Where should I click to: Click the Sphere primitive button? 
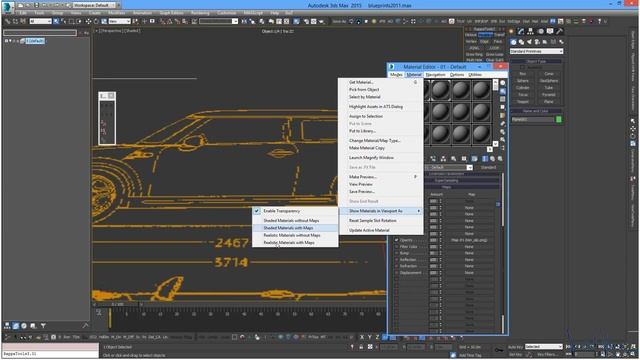coord(523,81)
